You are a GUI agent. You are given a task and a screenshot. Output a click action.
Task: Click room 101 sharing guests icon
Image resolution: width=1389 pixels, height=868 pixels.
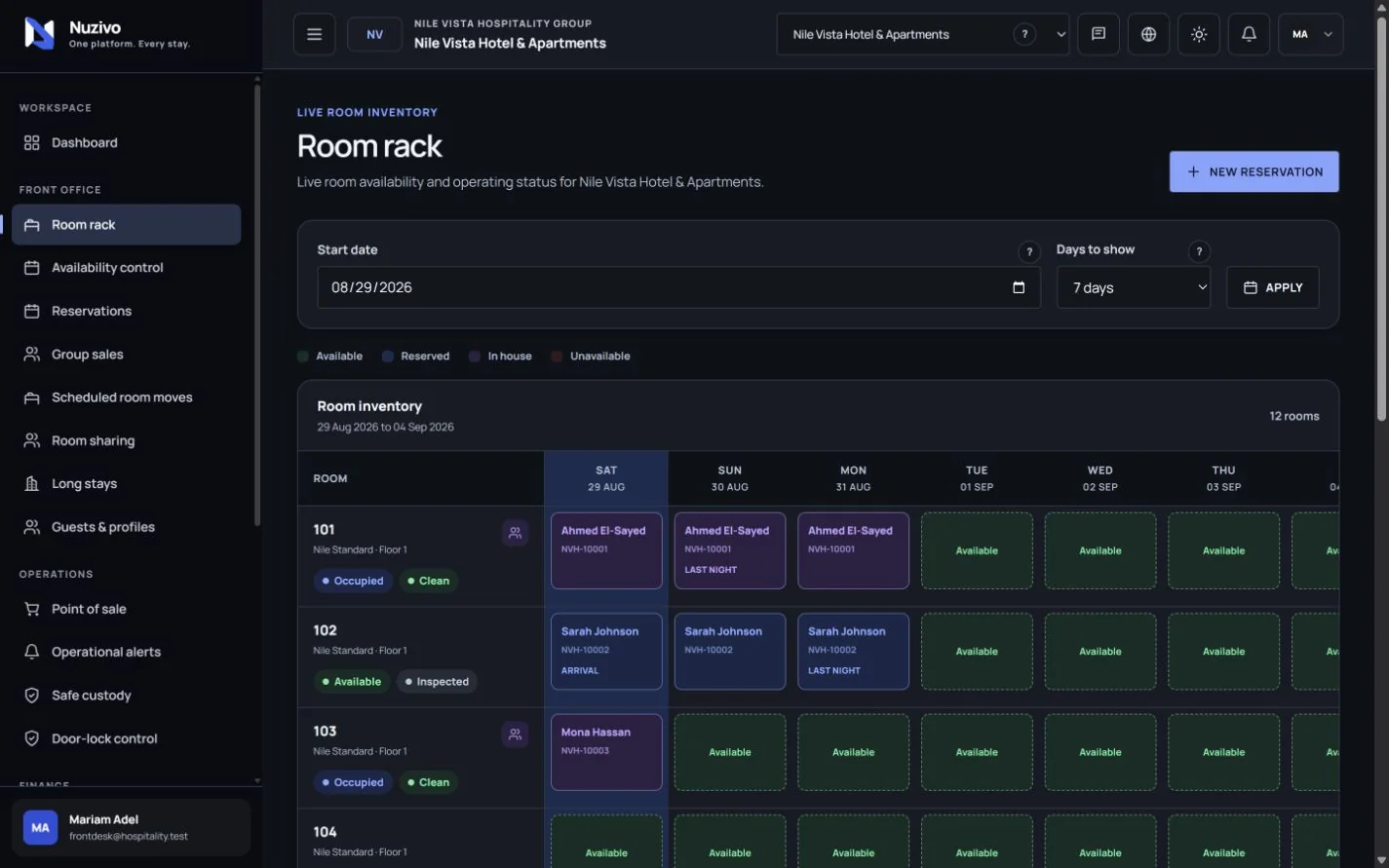[515, 533]
